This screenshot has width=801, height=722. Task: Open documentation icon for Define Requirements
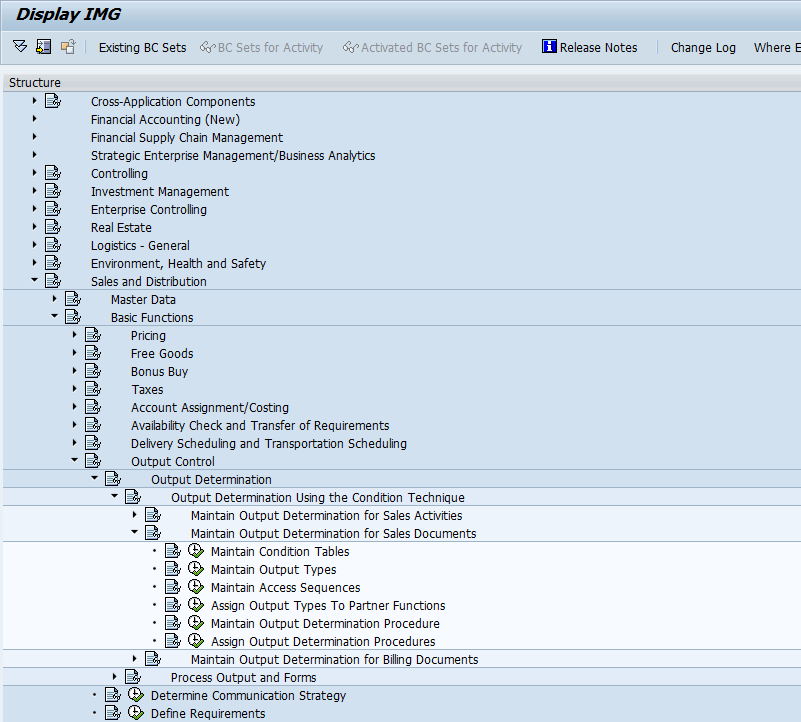(x=112, y=713)
